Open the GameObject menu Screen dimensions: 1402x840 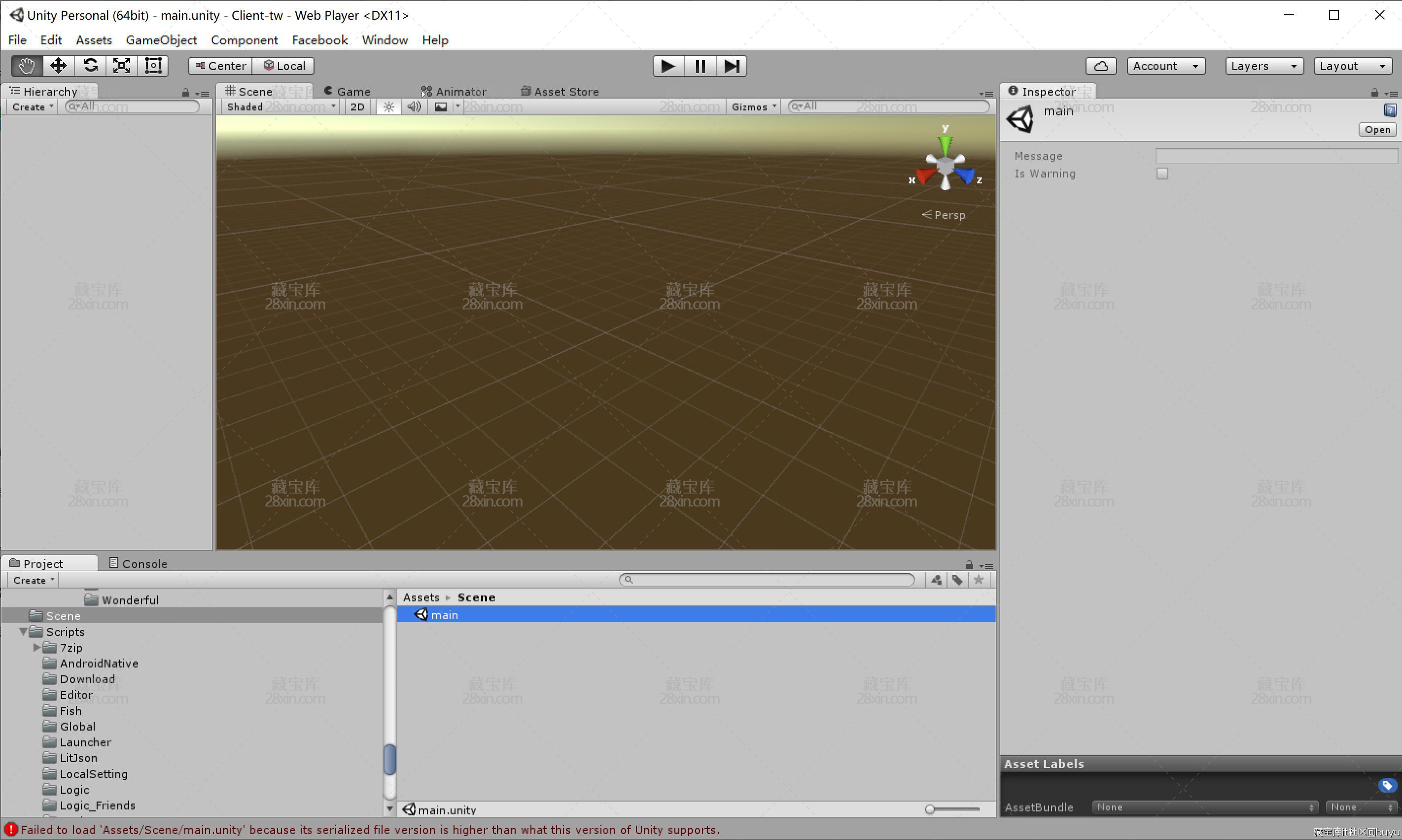click(161, 40)
